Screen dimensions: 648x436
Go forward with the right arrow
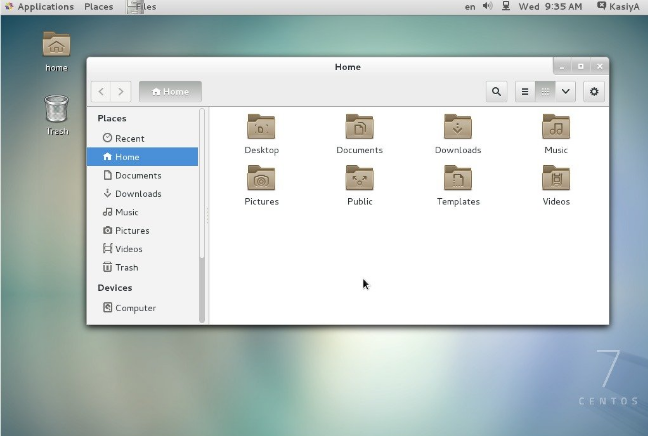click(121, 91)
